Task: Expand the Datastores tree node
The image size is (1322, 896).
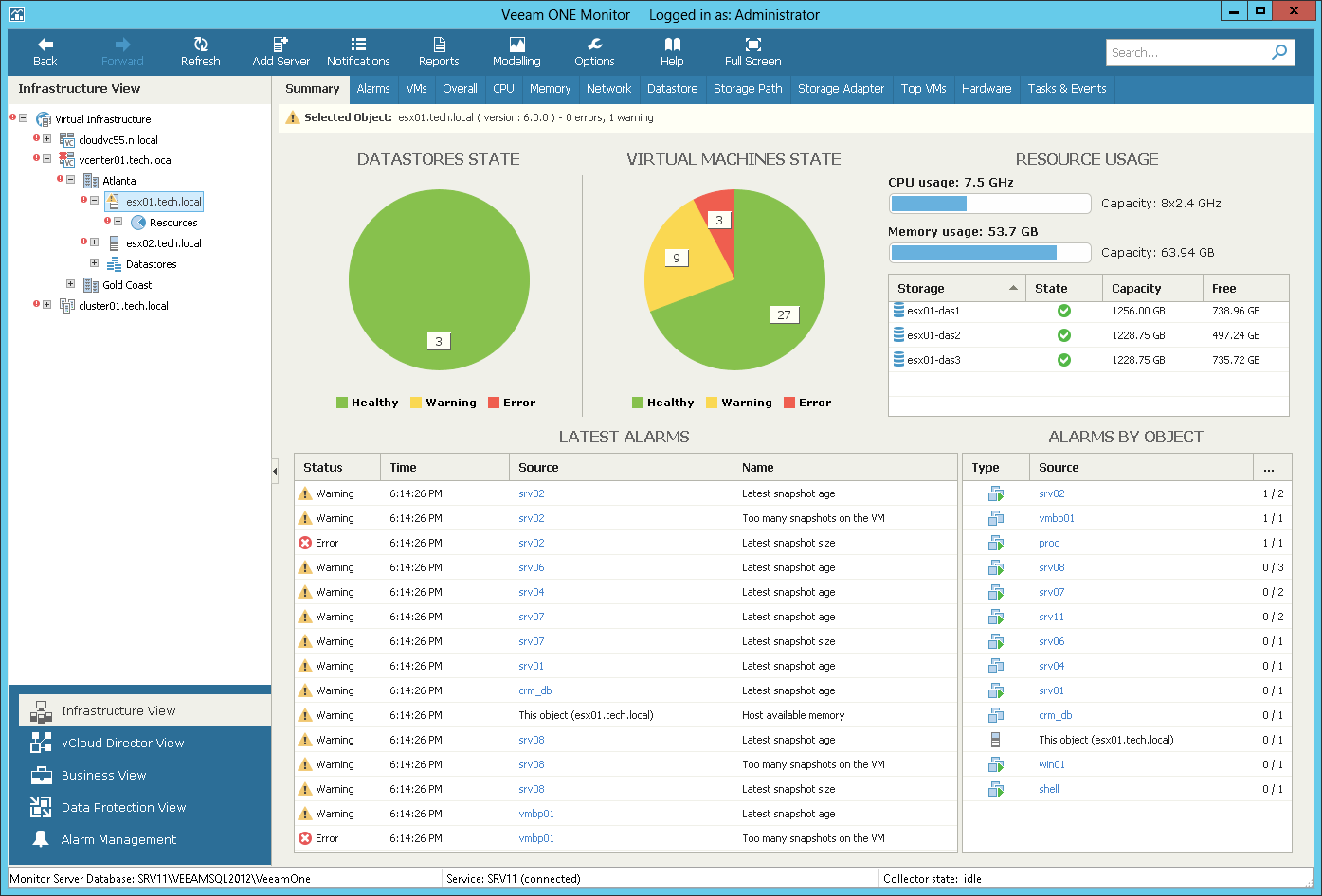Action: 95,263
